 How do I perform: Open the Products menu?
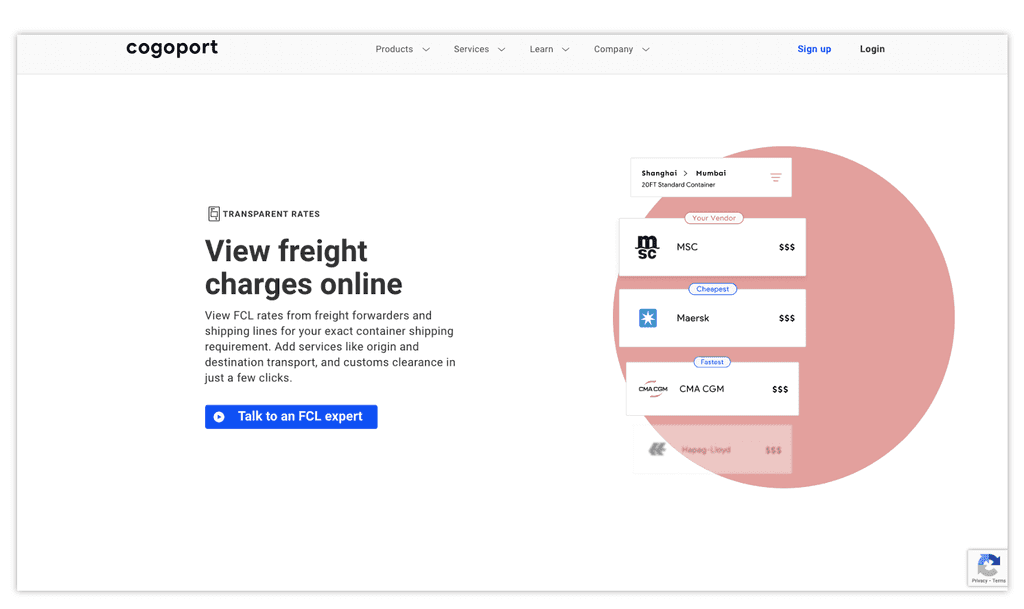394,49
